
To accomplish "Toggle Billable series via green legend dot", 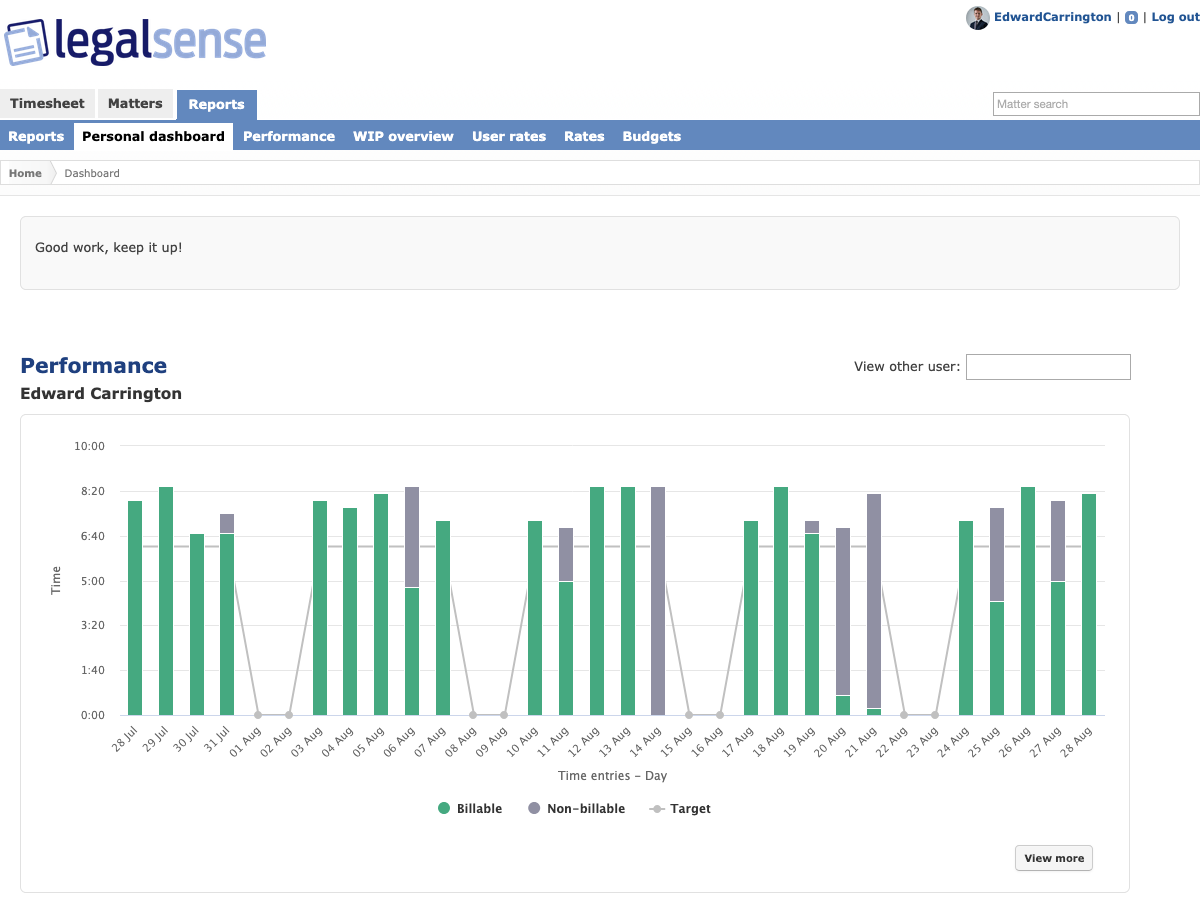I will click(444, 808).
